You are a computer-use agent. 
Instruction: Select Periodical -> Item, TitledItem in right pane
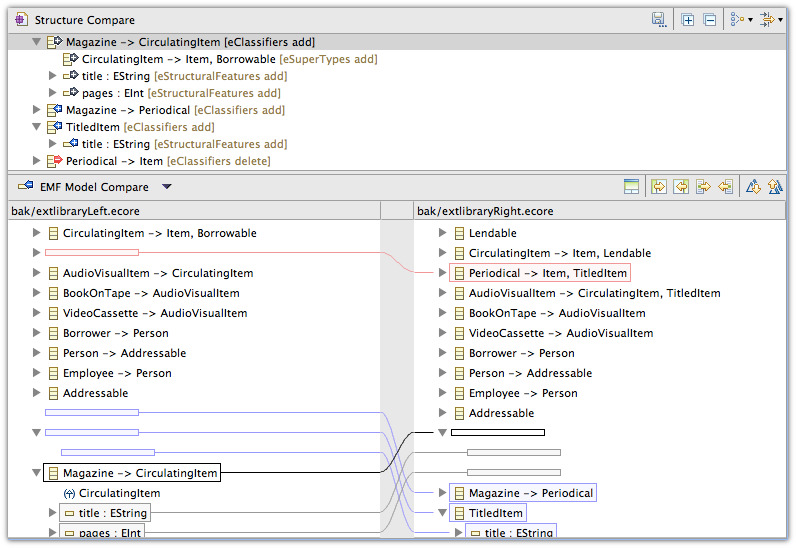[x=547, y=273]
